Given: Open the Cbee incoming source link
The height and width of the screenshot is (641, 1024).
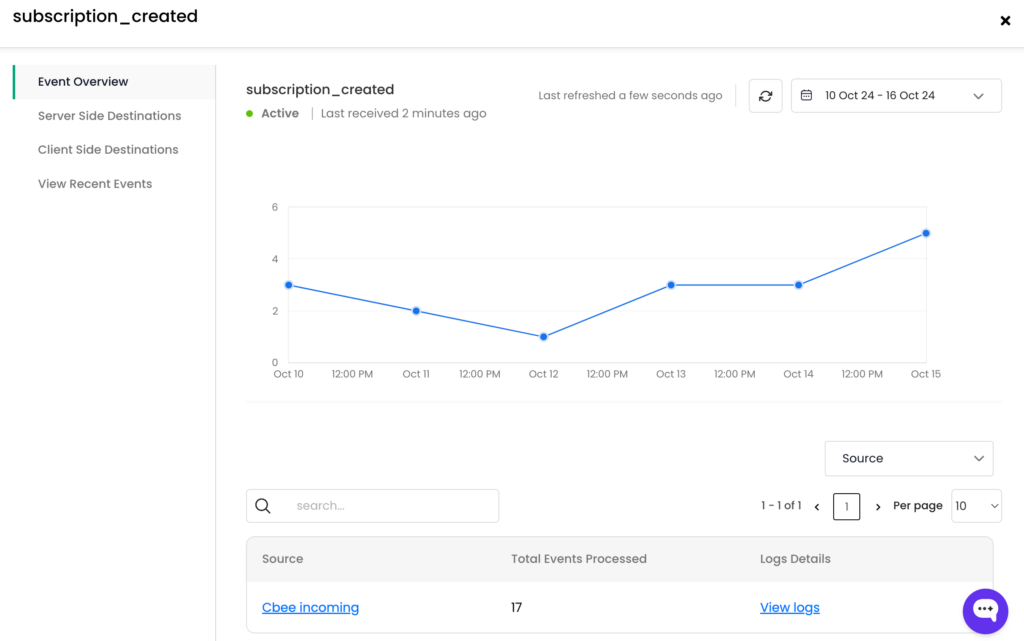Looking at the screenshot, I should pyautogui.click(x=310, y=608).
